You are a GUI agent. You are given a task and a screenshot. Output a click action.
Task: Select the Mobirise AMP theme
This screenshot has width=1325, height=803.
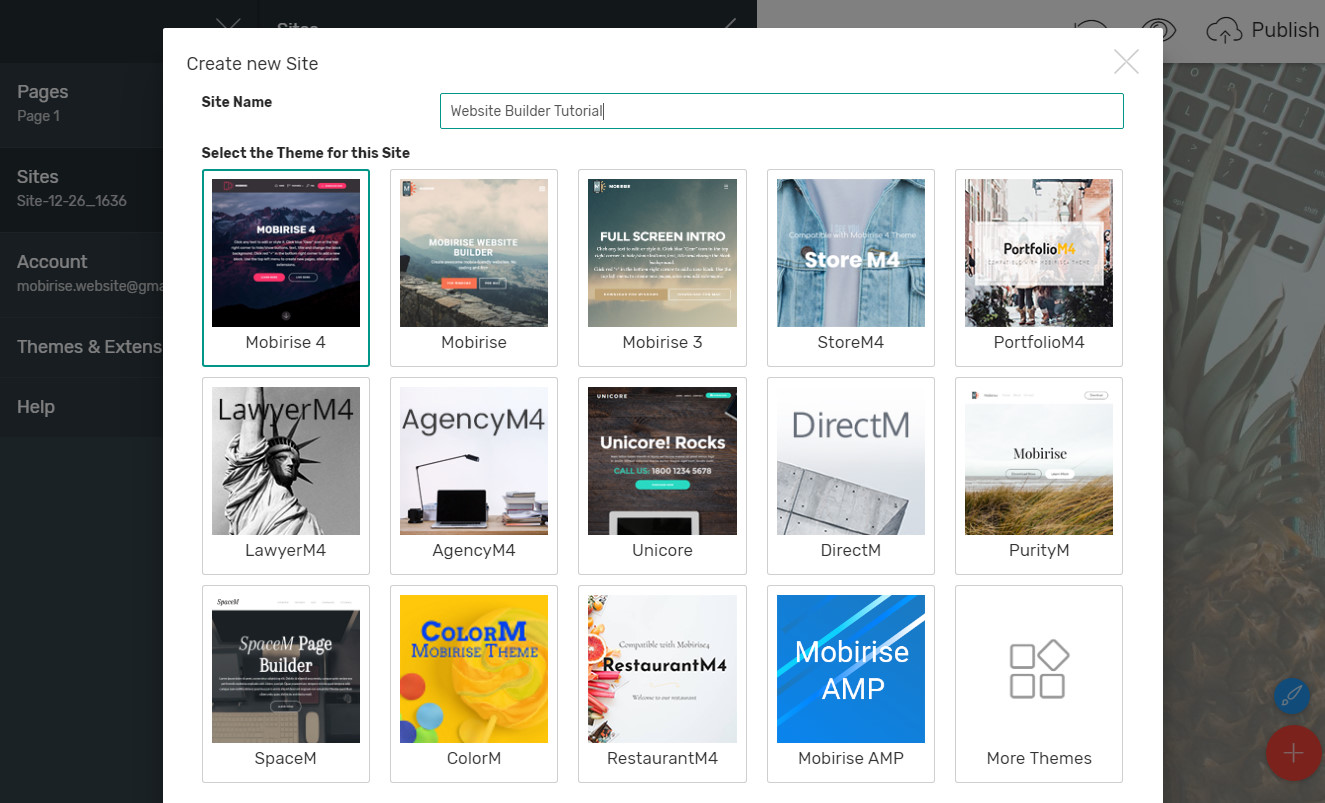(851, 684)
